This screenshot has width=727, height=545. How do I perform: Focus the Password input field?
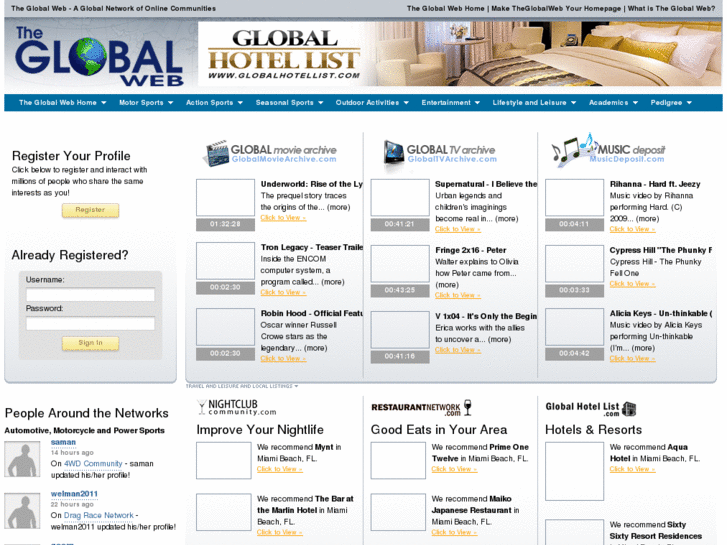coord(90,323)
